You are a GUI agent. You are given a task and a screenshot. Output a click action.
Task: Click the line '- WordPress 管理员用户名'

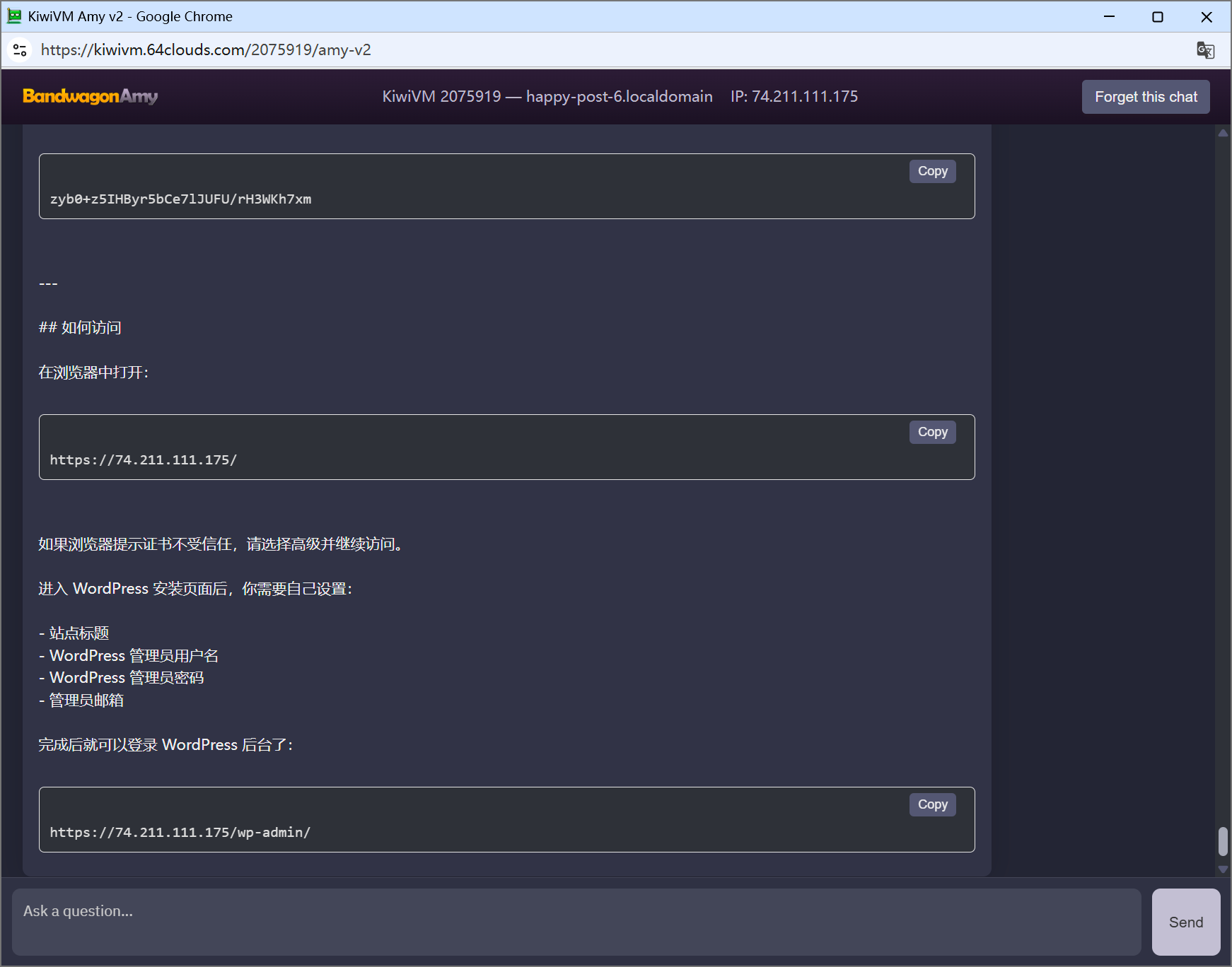[x=129, y=656]
